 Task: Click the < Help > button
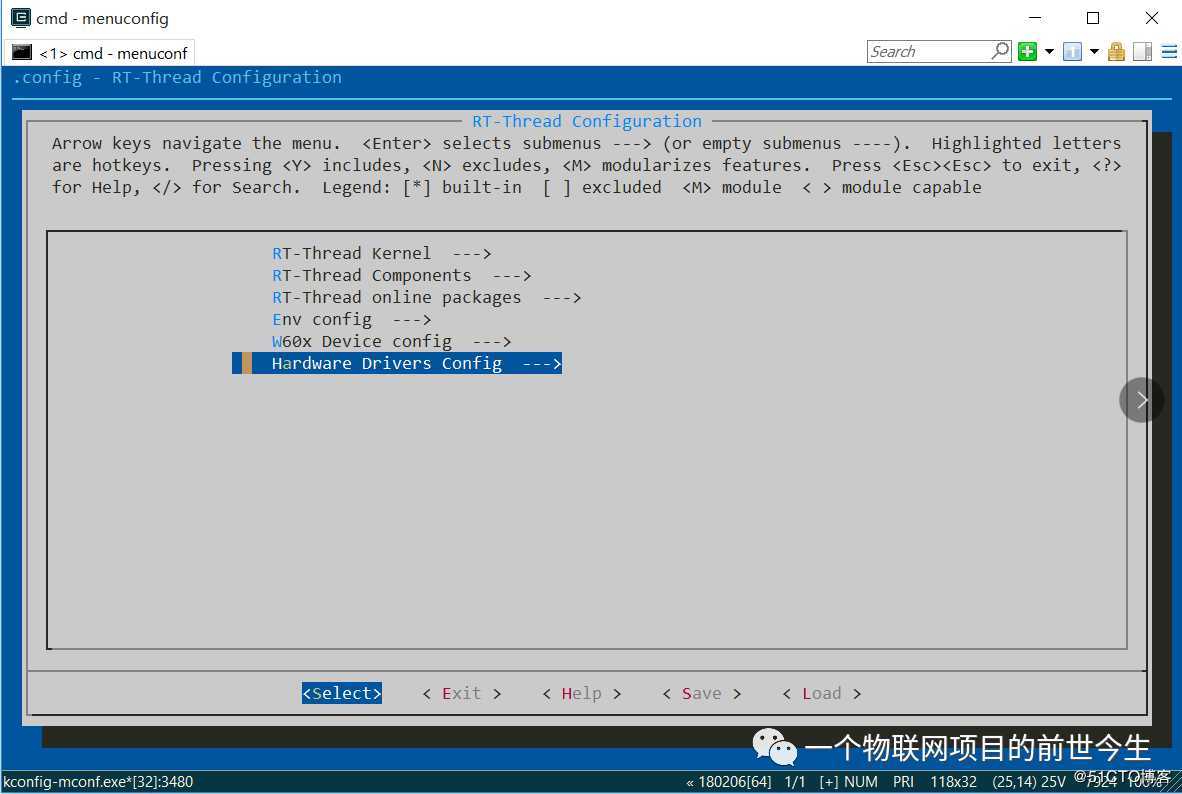point(581,693)
